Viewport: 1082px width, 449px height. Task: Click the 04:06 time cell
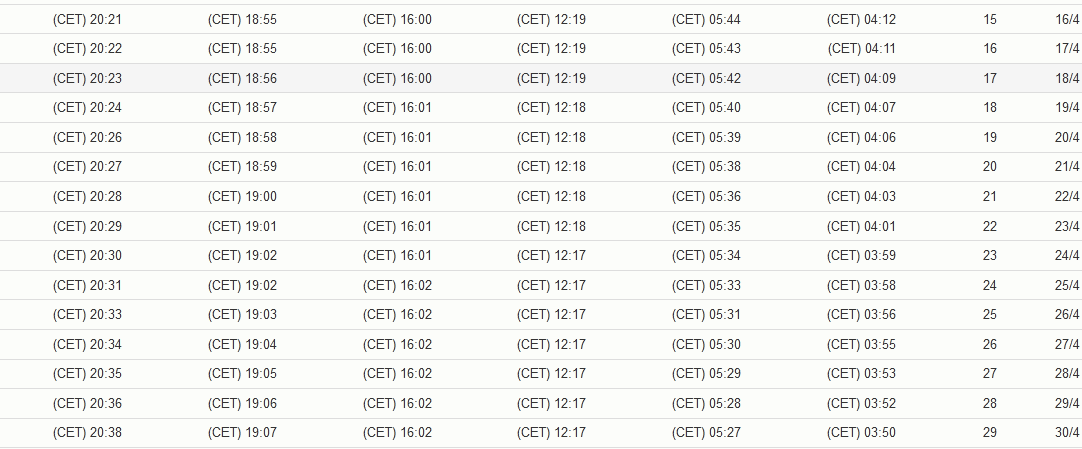[862, 137]
